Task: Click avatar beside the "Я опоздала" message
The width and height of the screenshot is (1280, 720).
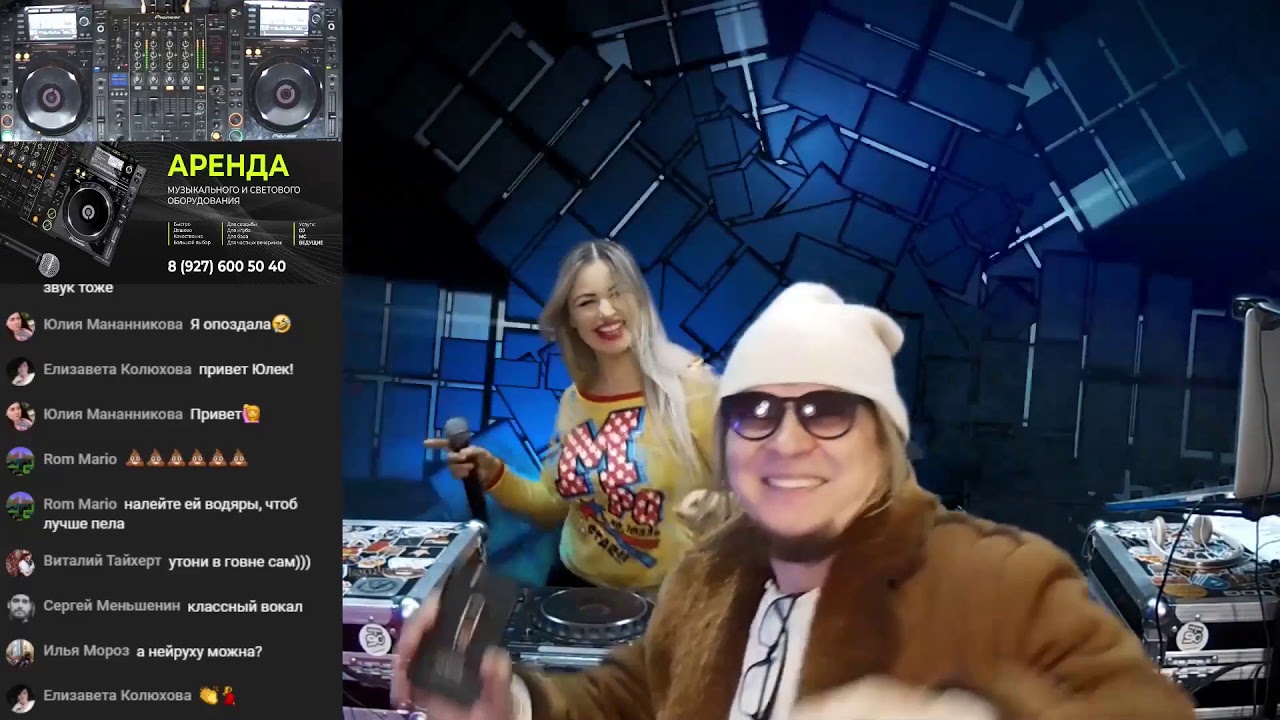Action: tap(20, 325)
